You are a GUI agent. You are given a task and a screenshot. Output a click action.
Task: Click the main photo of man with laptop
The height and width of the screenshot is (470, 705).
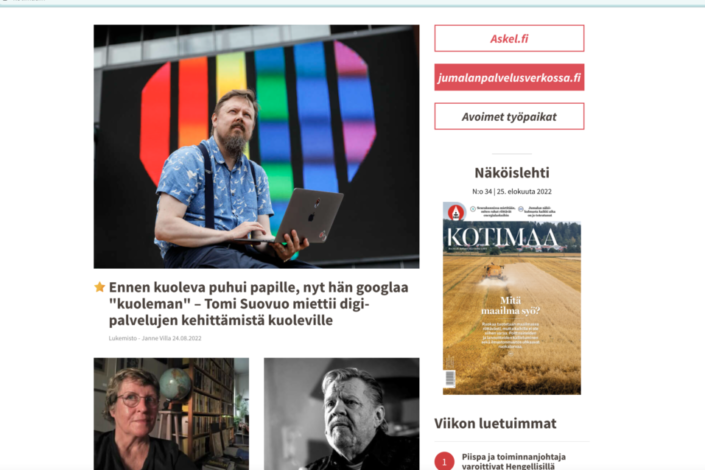(x=256, y=147)
